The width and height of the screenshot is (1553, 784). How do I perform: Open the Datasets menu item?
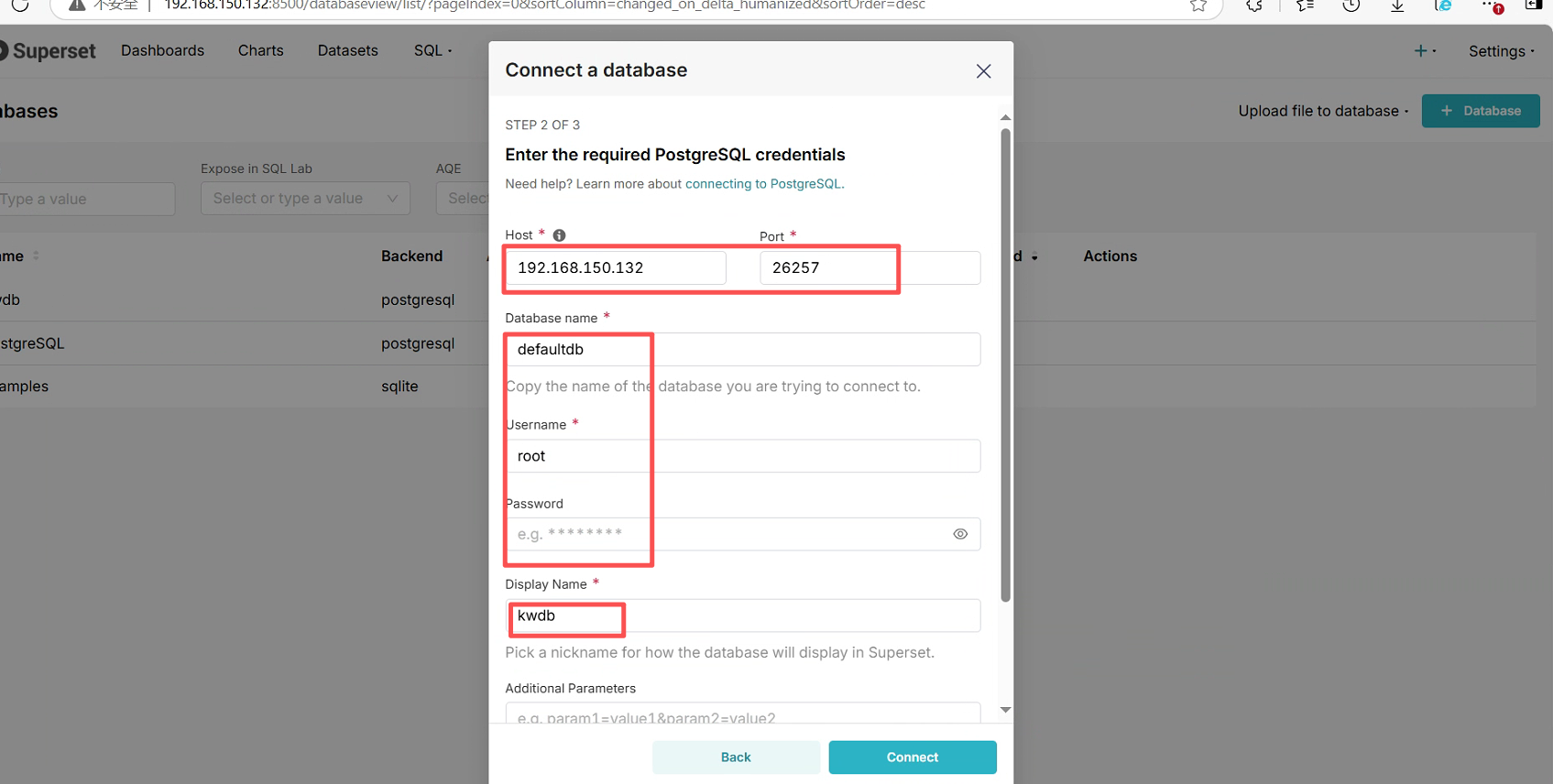pos(347,50)
